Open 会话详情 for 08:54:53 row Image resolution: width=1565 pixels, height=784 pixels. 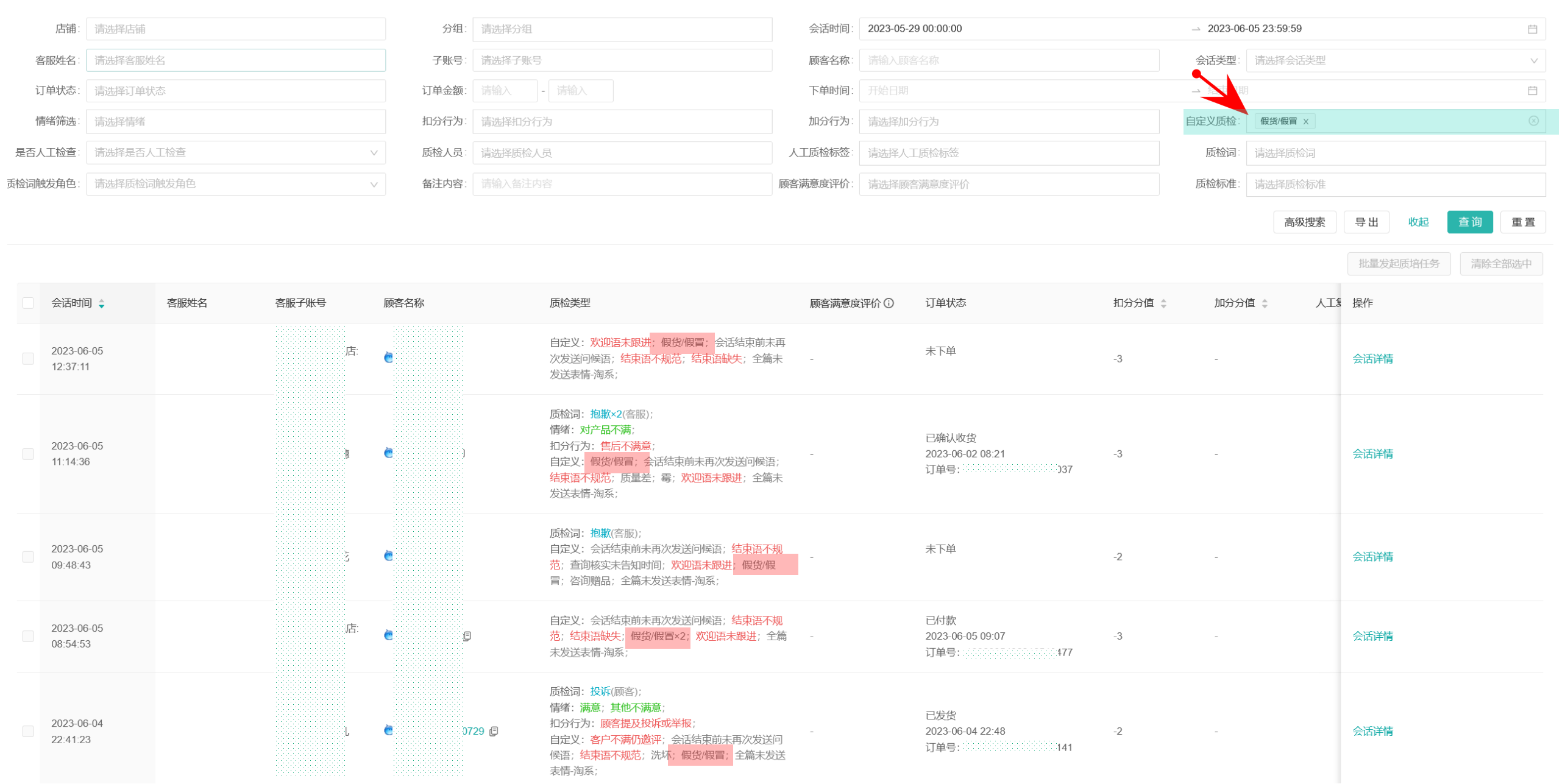(x=1372, y=637)
